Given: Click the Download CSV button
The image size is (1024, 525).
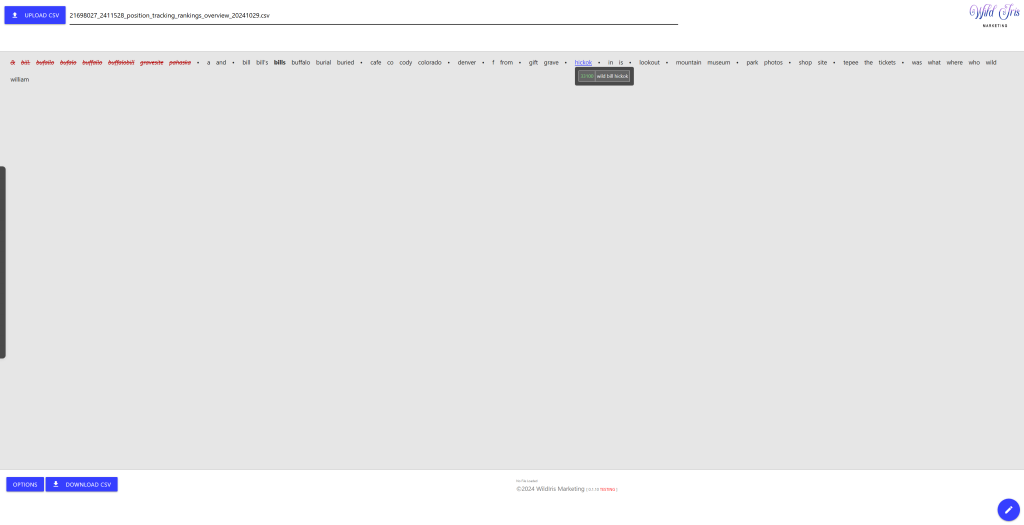Looking at the screenshot, I should pyautogui.click(x=82, y=484).
